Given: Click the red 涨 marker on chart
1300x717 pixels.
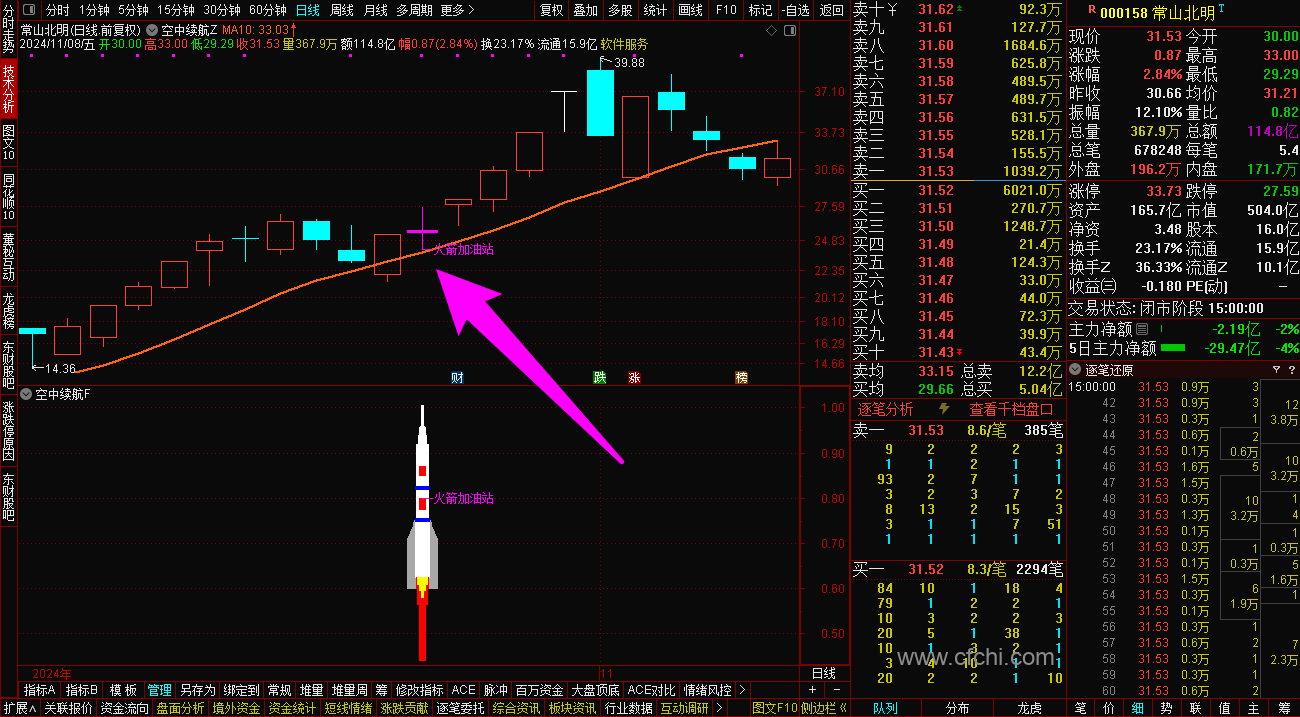Looking at the screenshot, I should pos(634,377).
